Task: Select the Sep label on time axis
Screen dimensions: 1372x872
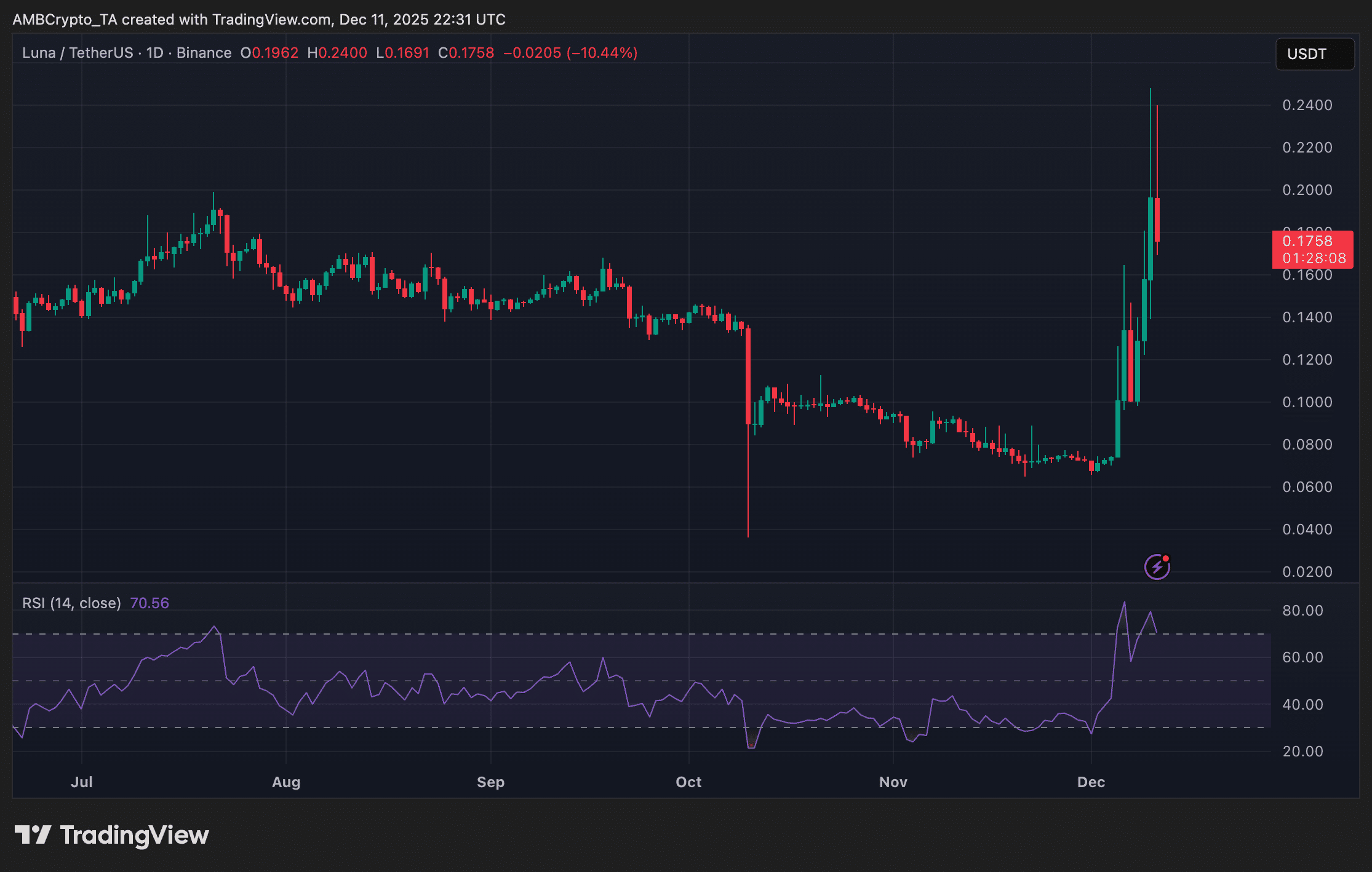Action: click(490, 782)
